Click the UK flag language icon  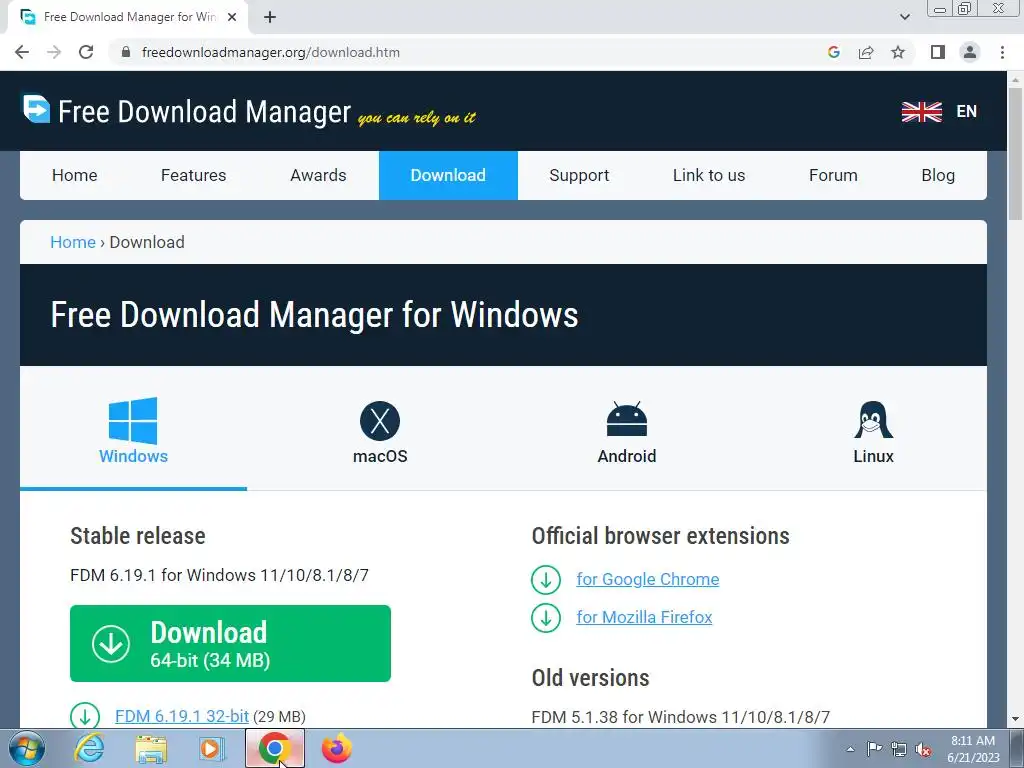pos(921,112)
